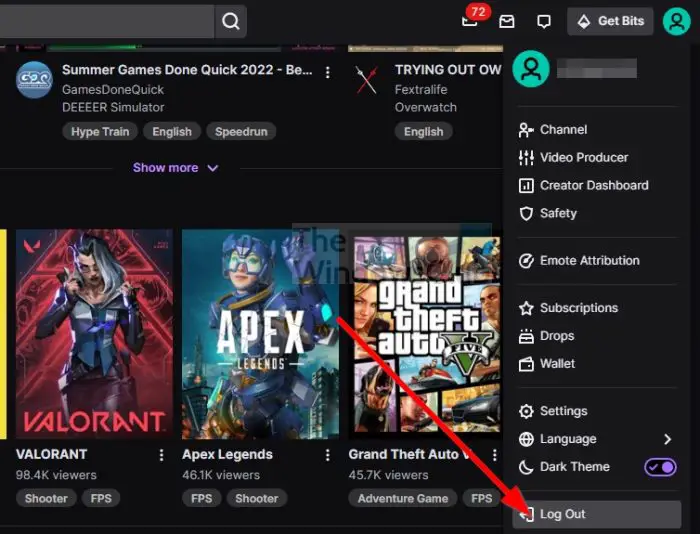Click the Creator Dashboard chart icon
This screenshot has width=700, height=534.
pyautogui.click(x=526, y=185)
